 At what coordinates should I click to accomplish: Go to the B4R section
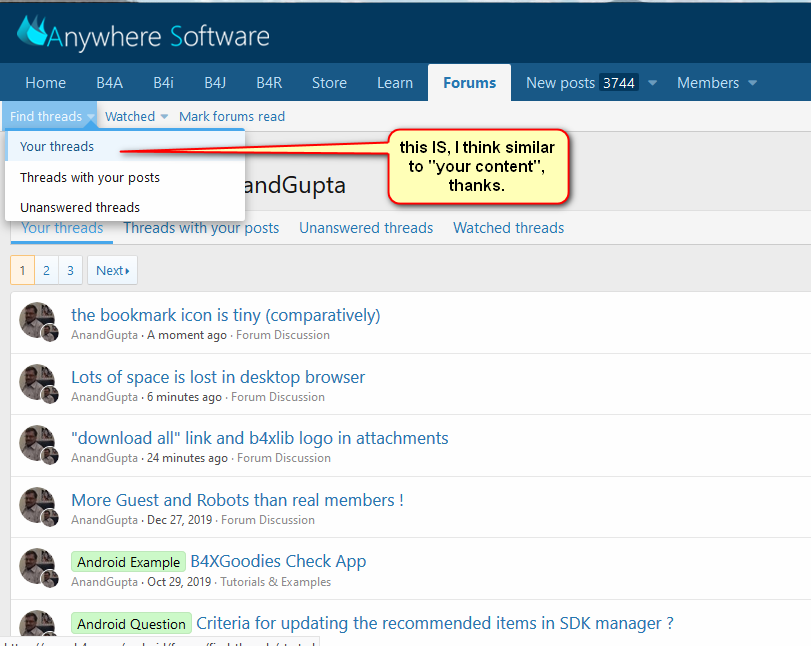(x=269, y=83)
